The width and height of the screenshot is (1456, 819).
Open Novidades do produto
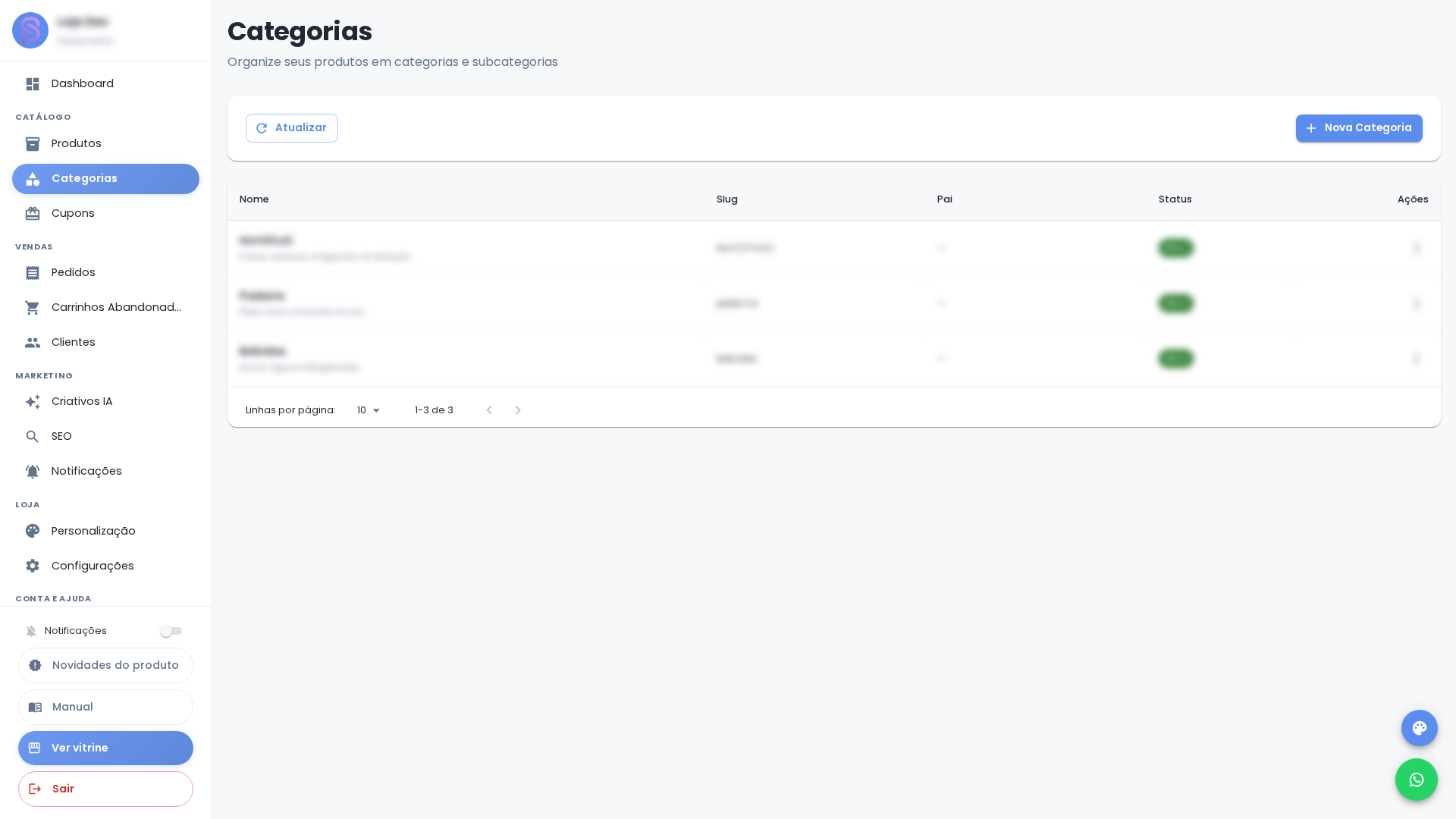[x=105, y=665]
